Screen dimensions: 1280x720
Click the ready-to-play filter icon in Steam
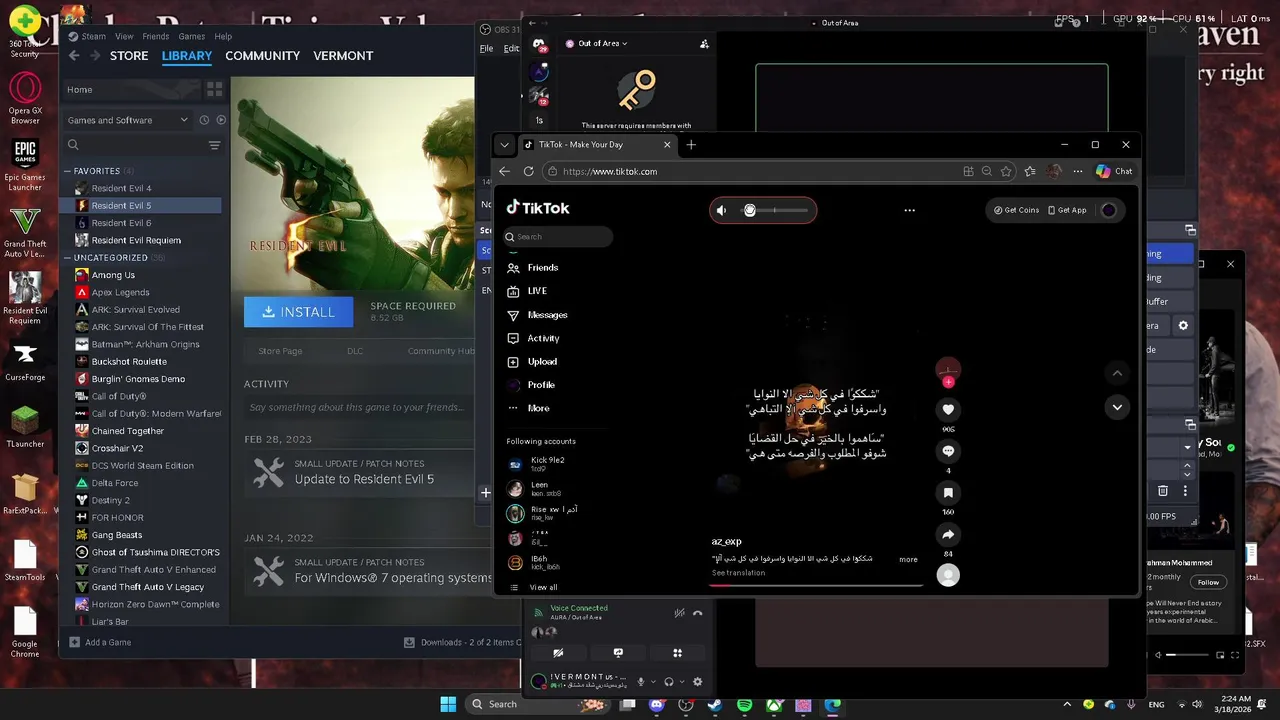coord(221,120)
